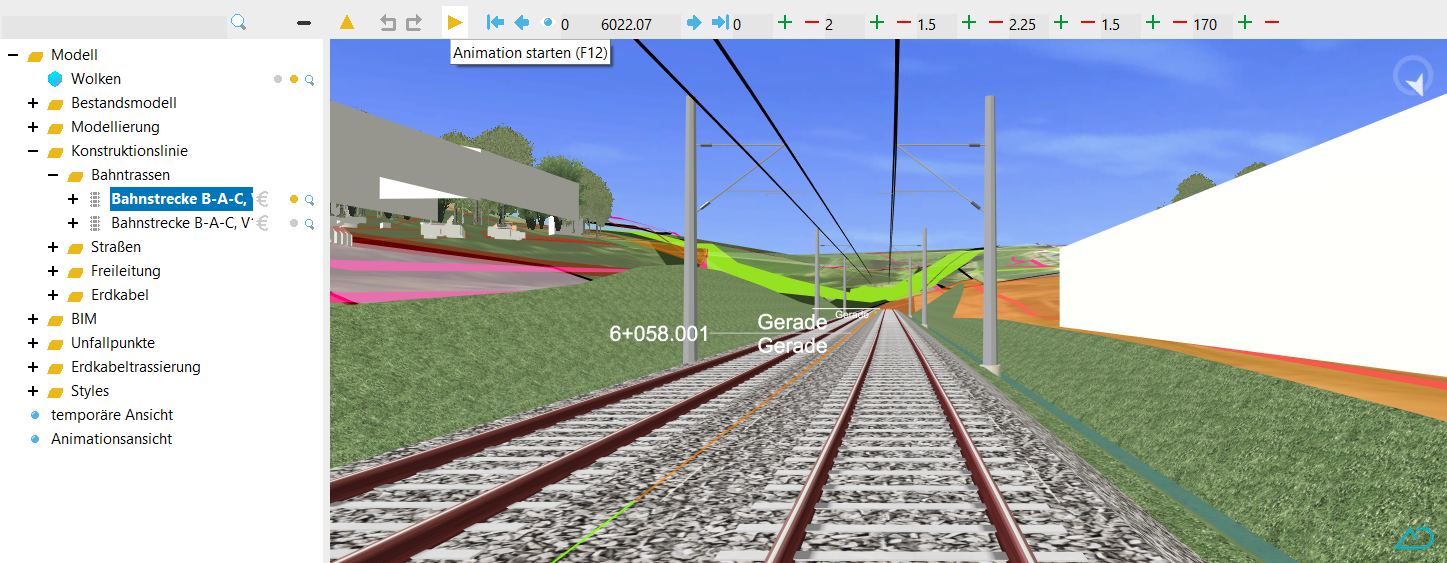
Task: Expand the Bestandsmodell folder
Action: tap(33, 103)
